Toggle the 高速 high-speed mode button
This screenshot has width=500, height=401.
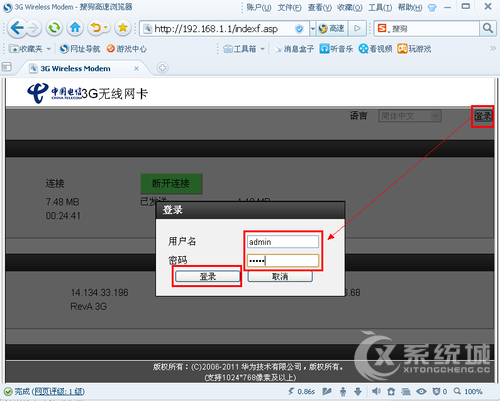(331, 29)
